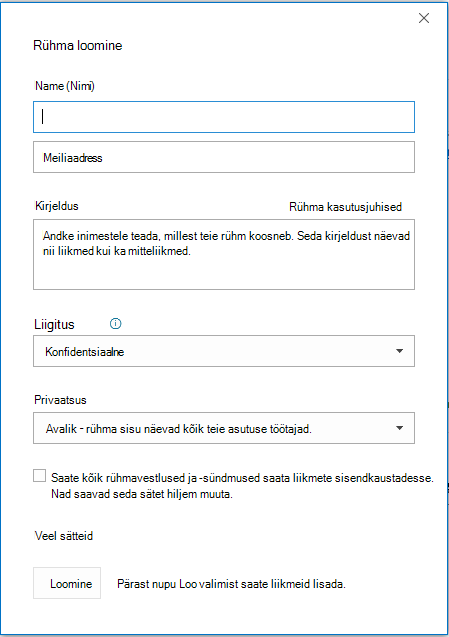
Task: Click the Name (Nimi) text field
Action: tap(224, 117)
